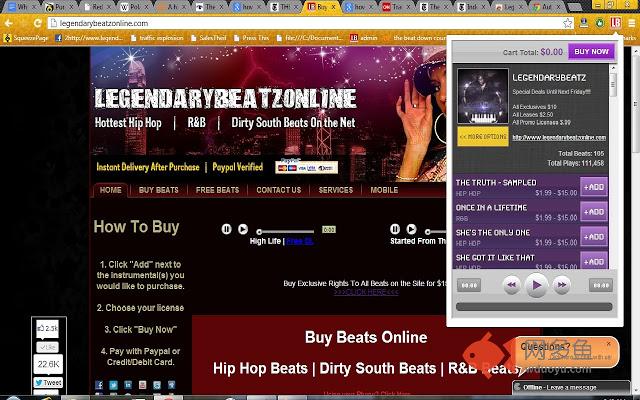Viewport: 640px width, 400px height.
Task: Click the green circular extension icon
Action: [600, 23]
